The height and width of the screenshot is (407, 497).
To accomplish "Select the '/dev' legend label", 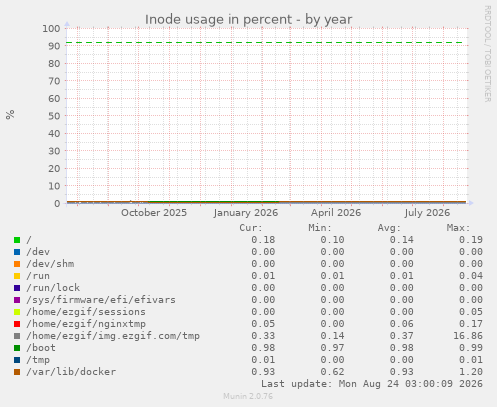I will [x=38, y=252].
